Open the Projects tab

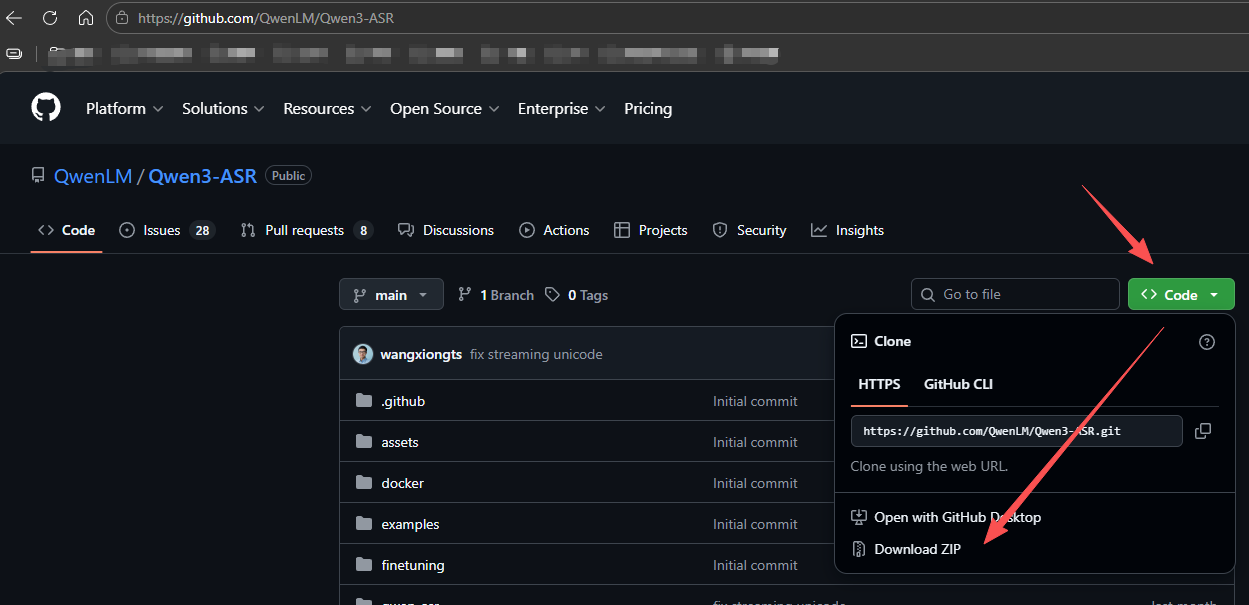coord(651,230)
